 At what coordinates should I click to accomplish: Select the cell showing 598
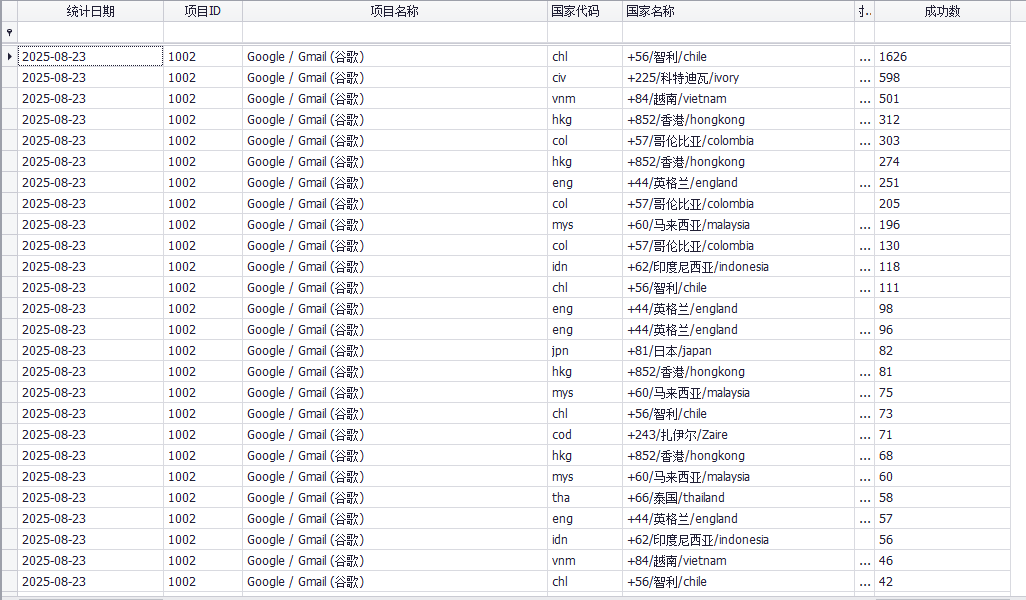click(x=942, y=78)
